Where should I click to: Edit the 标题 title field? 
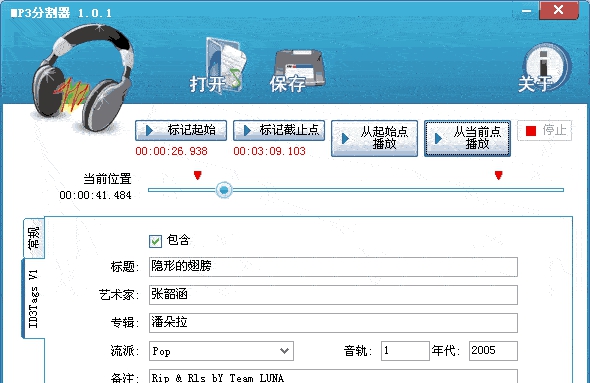pyautogui.click(x=333, y=267)
